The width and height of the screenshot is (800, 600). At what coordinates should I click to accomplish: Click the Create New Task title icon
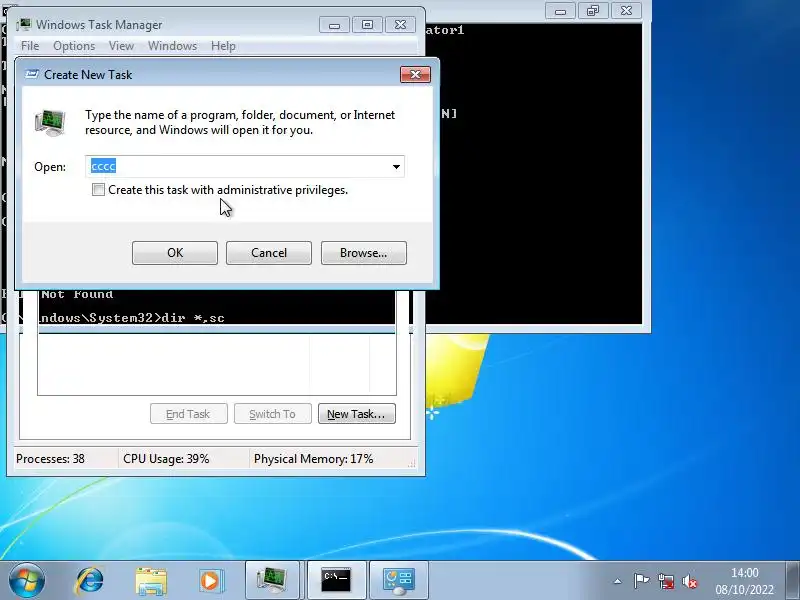pyautogui.click(x=32, y=74)
